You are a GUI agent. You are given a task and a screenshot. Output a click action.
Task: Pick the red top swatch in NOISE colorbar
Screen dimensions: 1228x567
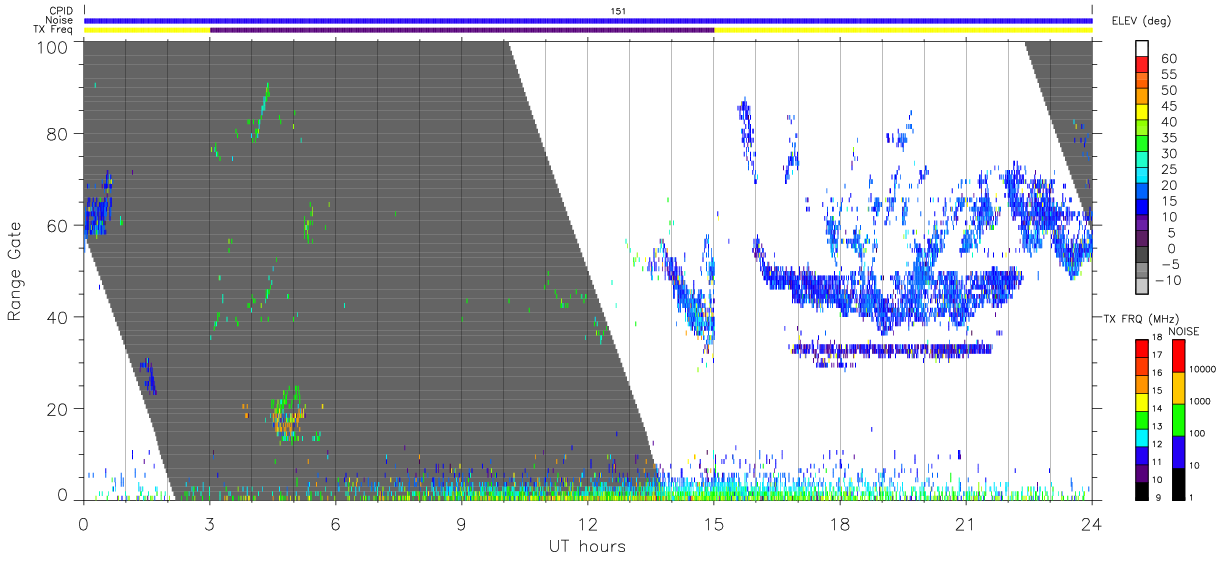tap(1177, 356)
